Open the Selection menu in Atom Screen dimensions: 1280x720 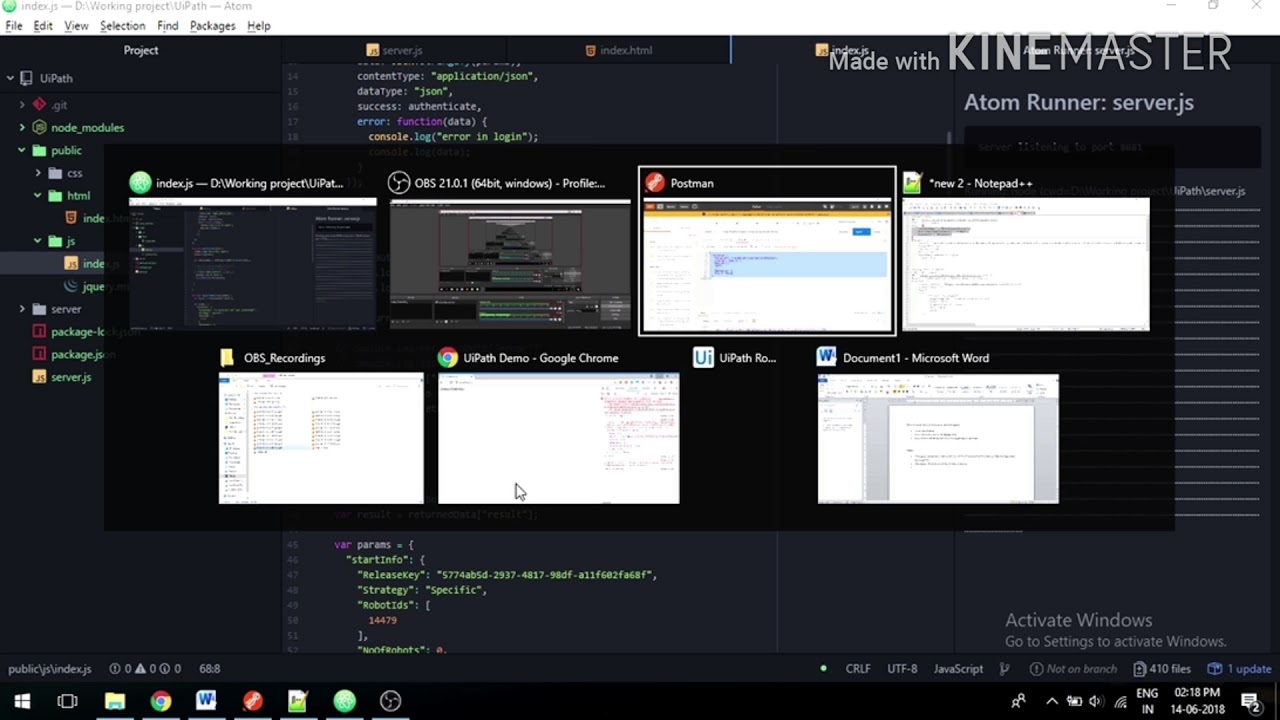coord(122,25)
